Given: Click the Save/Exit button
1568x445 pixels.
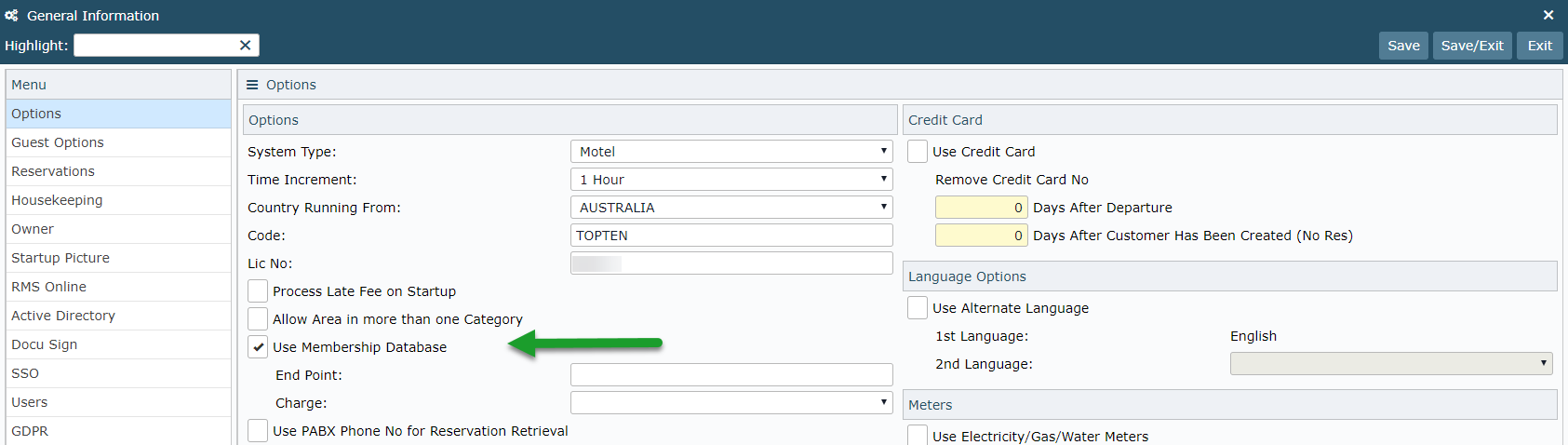Looking at the screenshot, I should tap(1472, 46).
